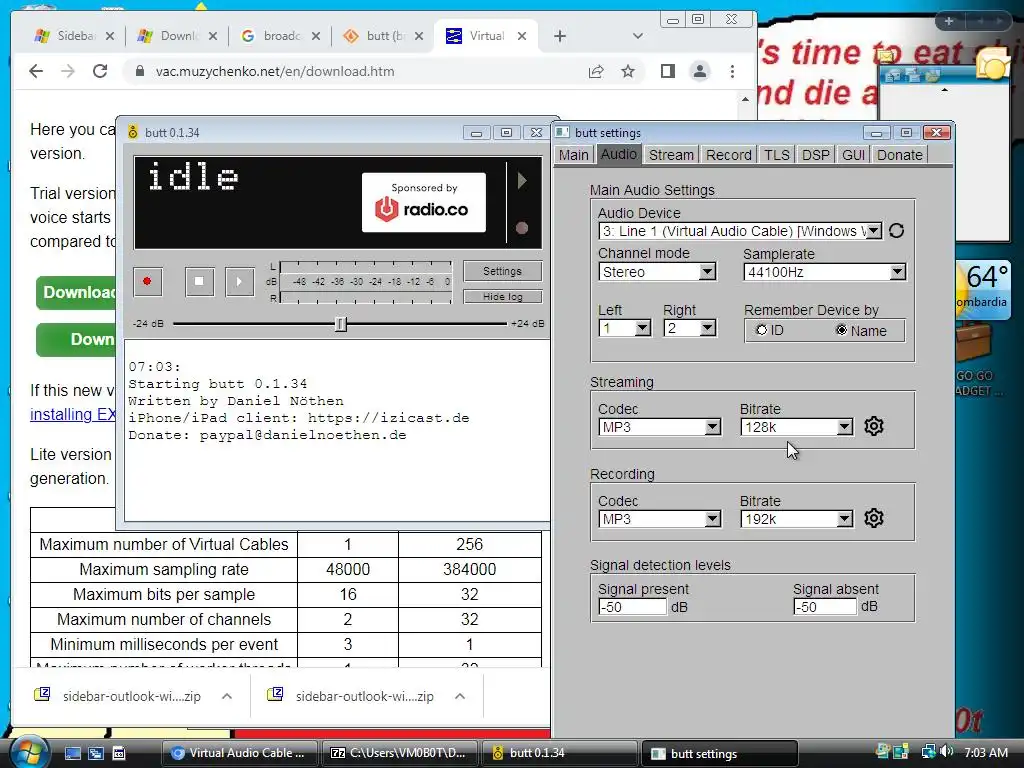This screenshot has height=768, width=1024.
Task: Click the installing EX link on webpage
Action: click(x=72, y=414)
